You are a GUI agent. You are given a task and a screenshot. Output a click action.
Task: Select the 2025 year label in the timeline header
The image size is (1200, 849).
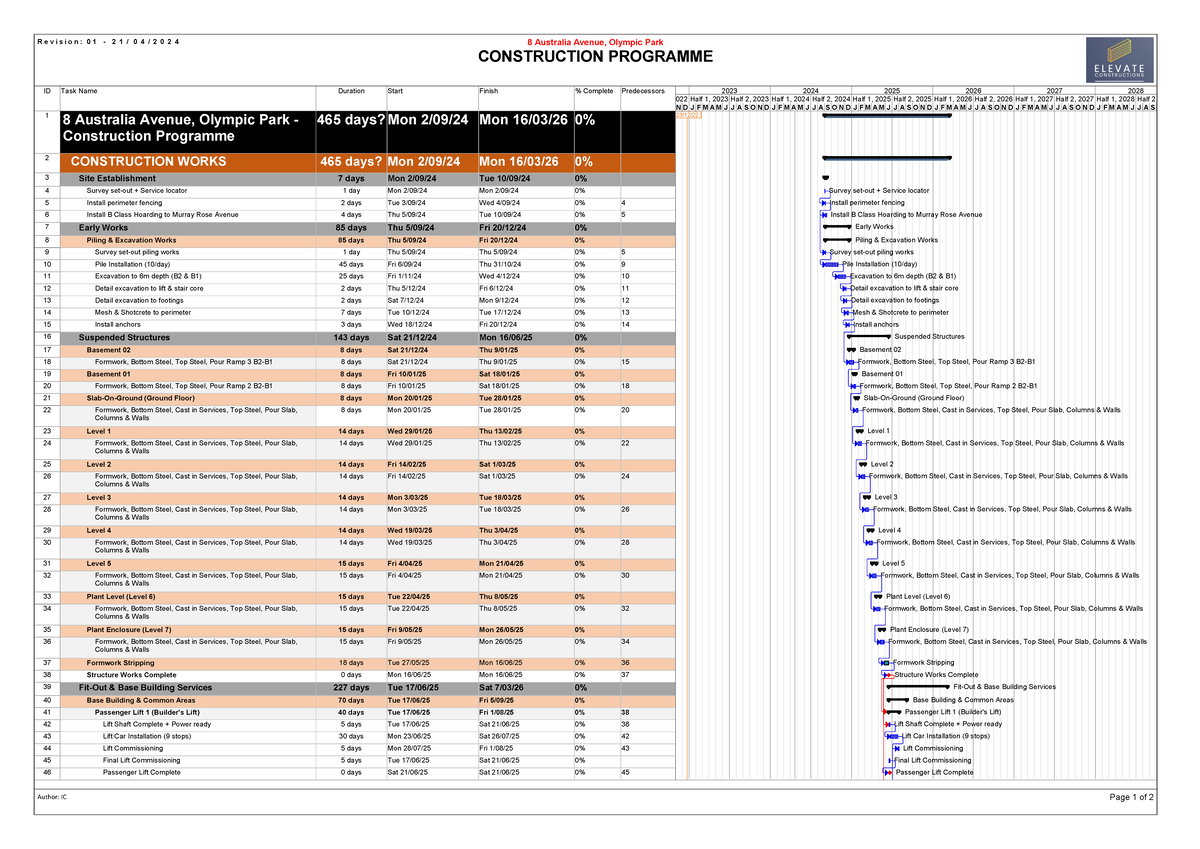(x=892, y=90)
